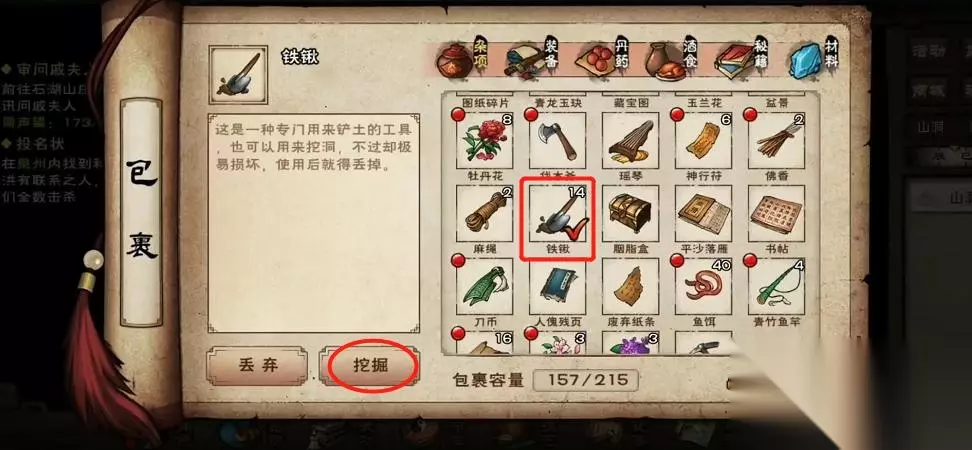Switch to the 丹药 pills tab

coord(603,61)
